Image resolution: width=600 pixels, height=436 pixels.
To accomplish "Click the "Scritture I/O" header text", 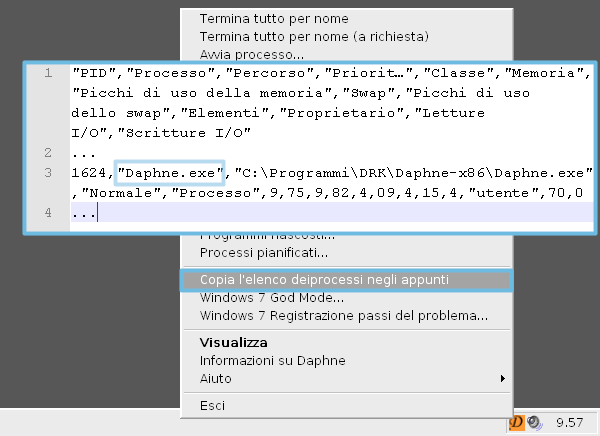I will (x=184, y=133).
